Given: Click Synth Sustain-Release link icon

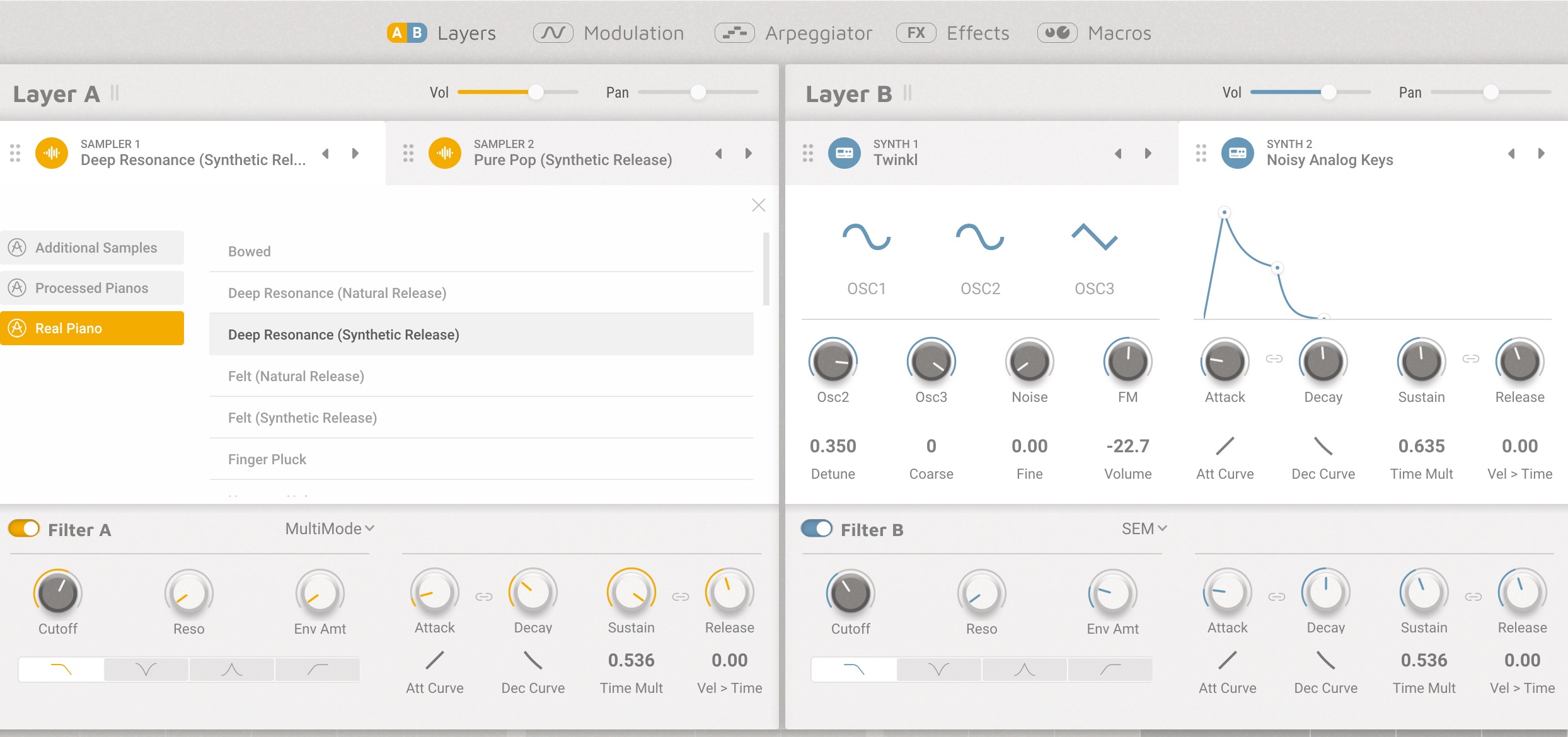Looking at the screenshot, I should [1471, 358].
